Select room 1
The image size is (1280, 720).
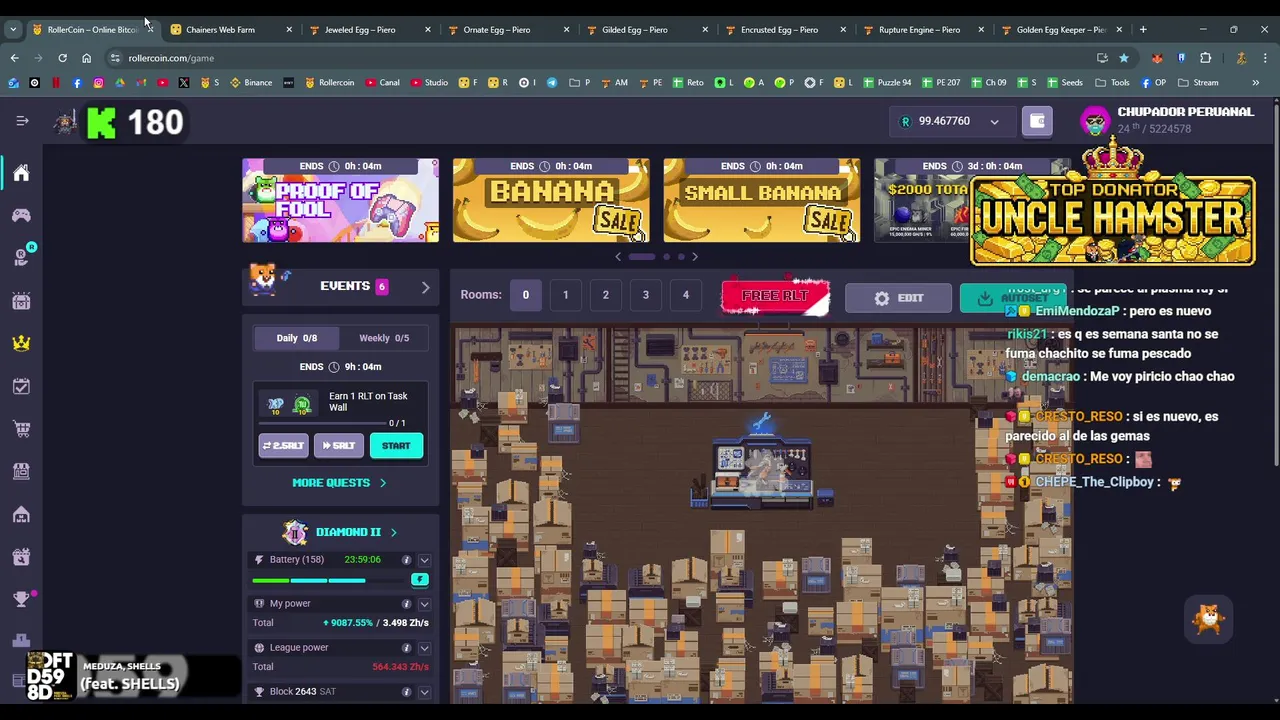coord(565,295)
